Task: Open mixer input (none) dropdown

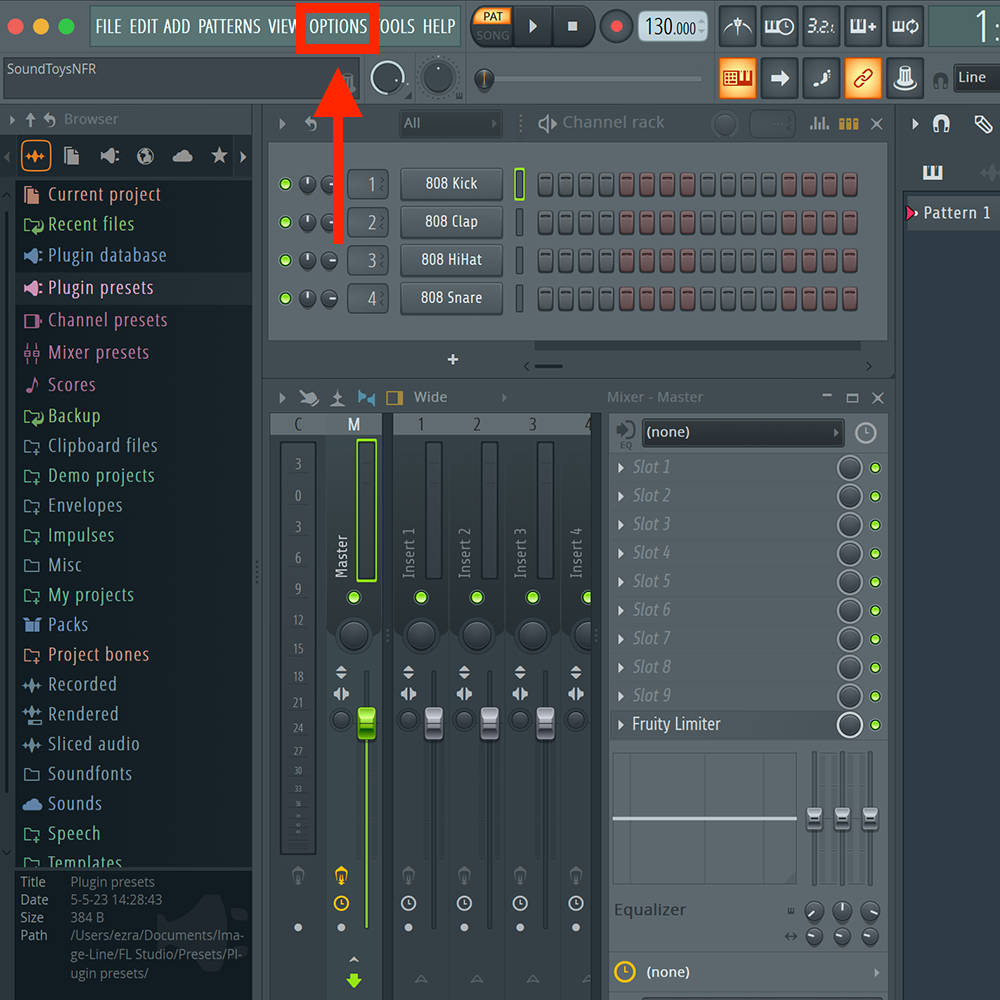Action: coord(742,432)
